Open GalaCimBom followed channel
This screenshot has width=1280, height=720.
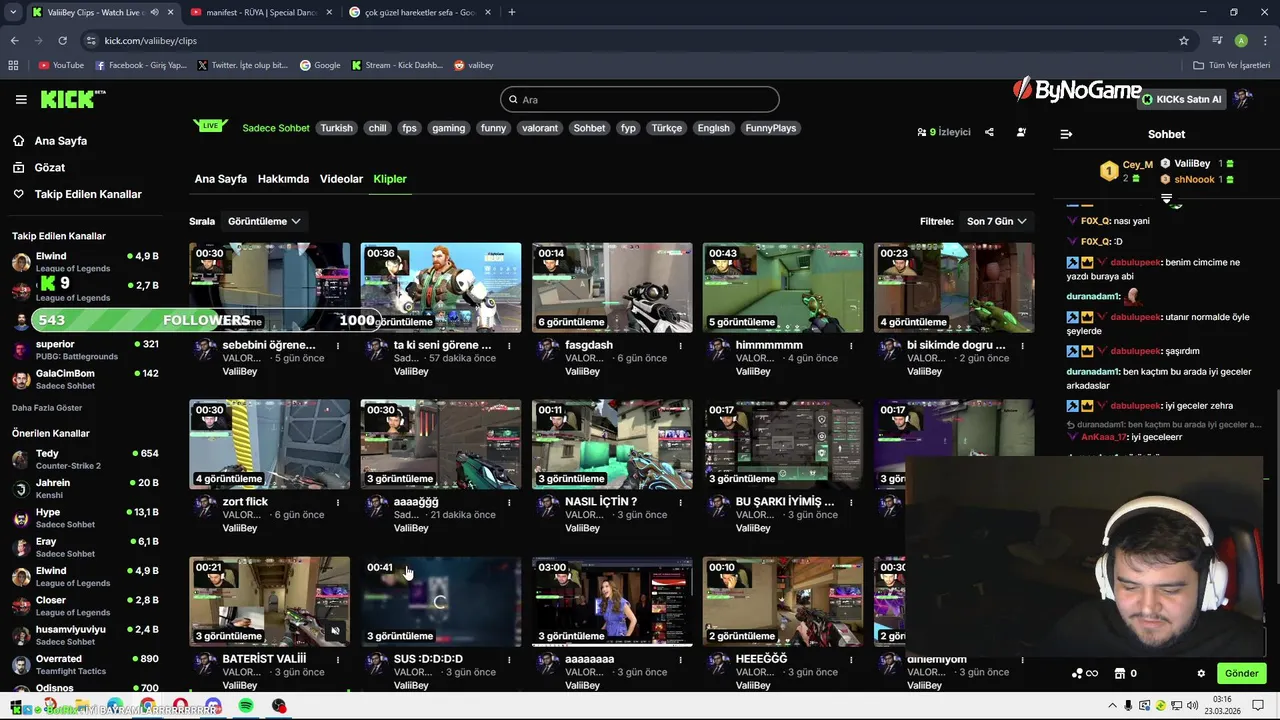tap(85, 379)
